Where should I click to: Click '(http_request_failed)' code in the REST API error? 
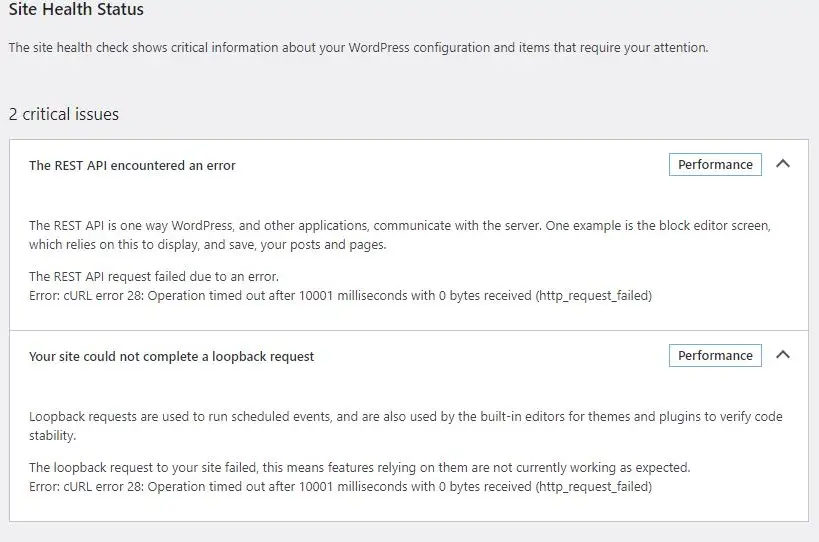(x=593, y=296)
